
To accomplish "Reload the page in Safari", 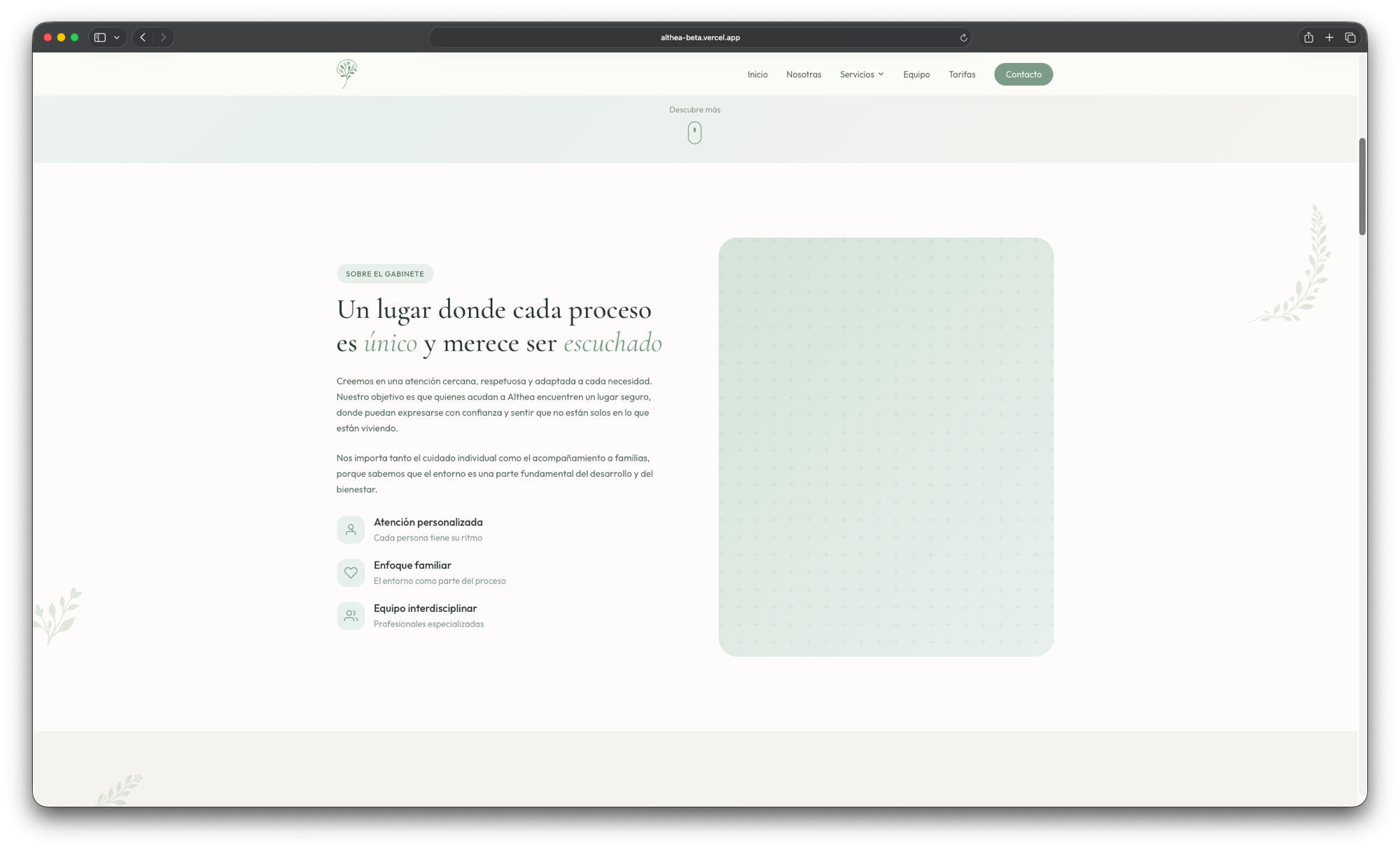I will pyautogui.click(x=963, y=38).
